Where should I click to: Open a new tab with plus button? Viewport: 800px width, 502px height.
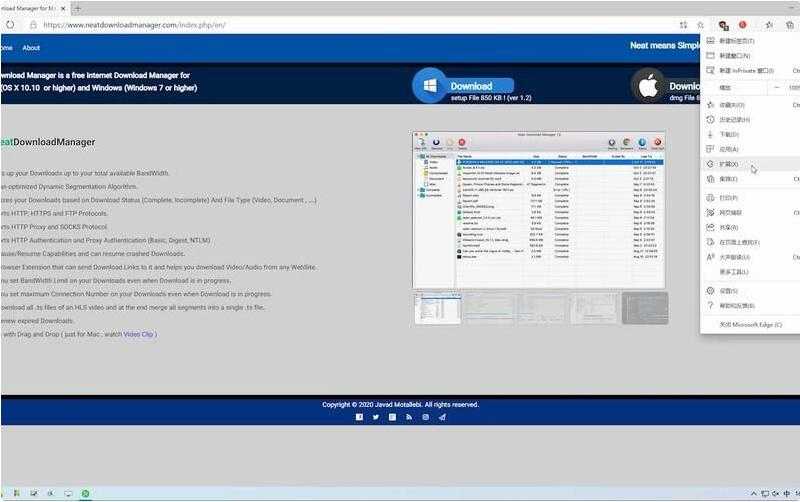click(x=77, y=8)
